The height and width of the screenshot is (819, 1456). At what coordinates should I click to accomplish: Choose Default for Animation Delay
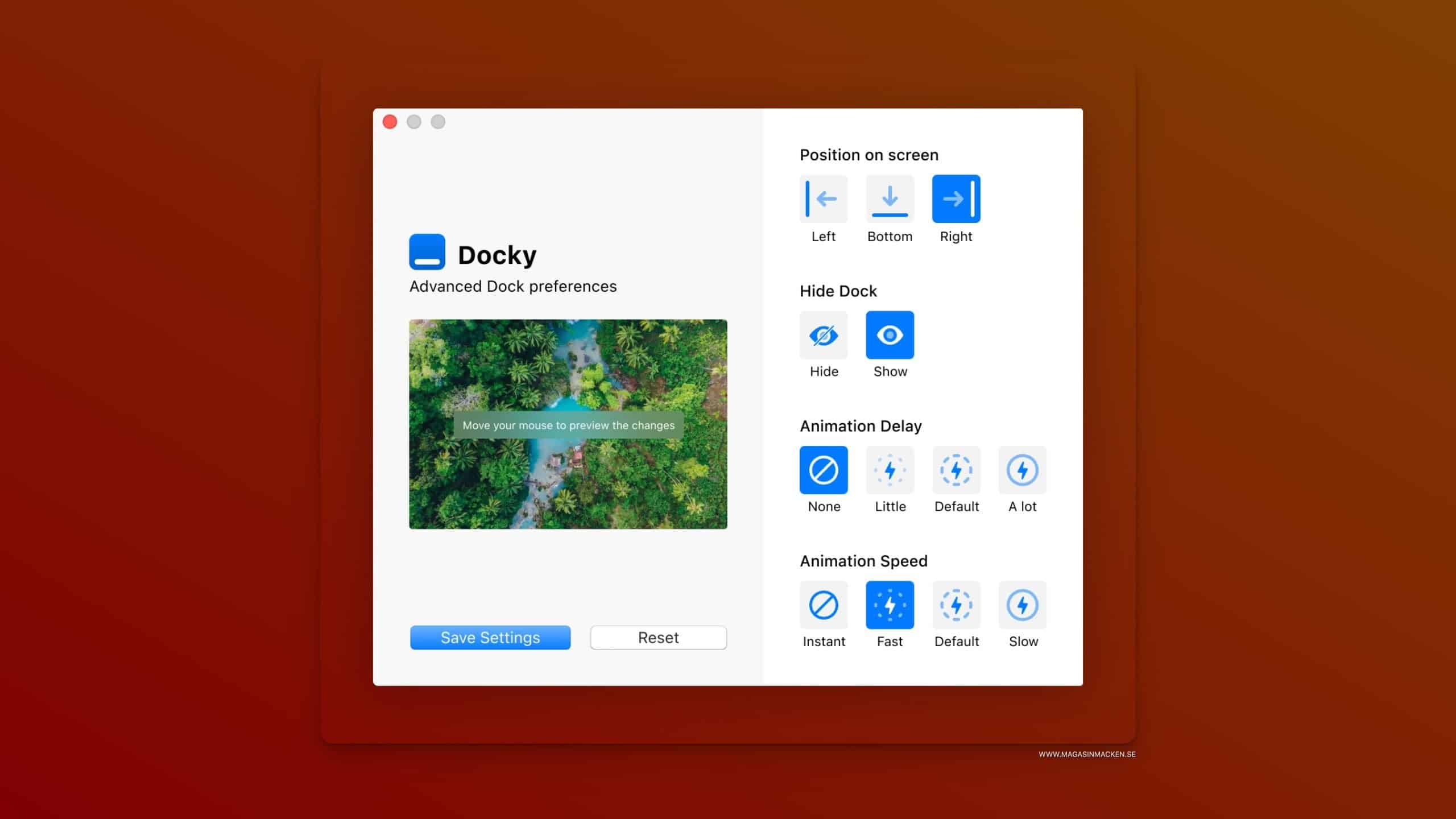coord(956,470)
